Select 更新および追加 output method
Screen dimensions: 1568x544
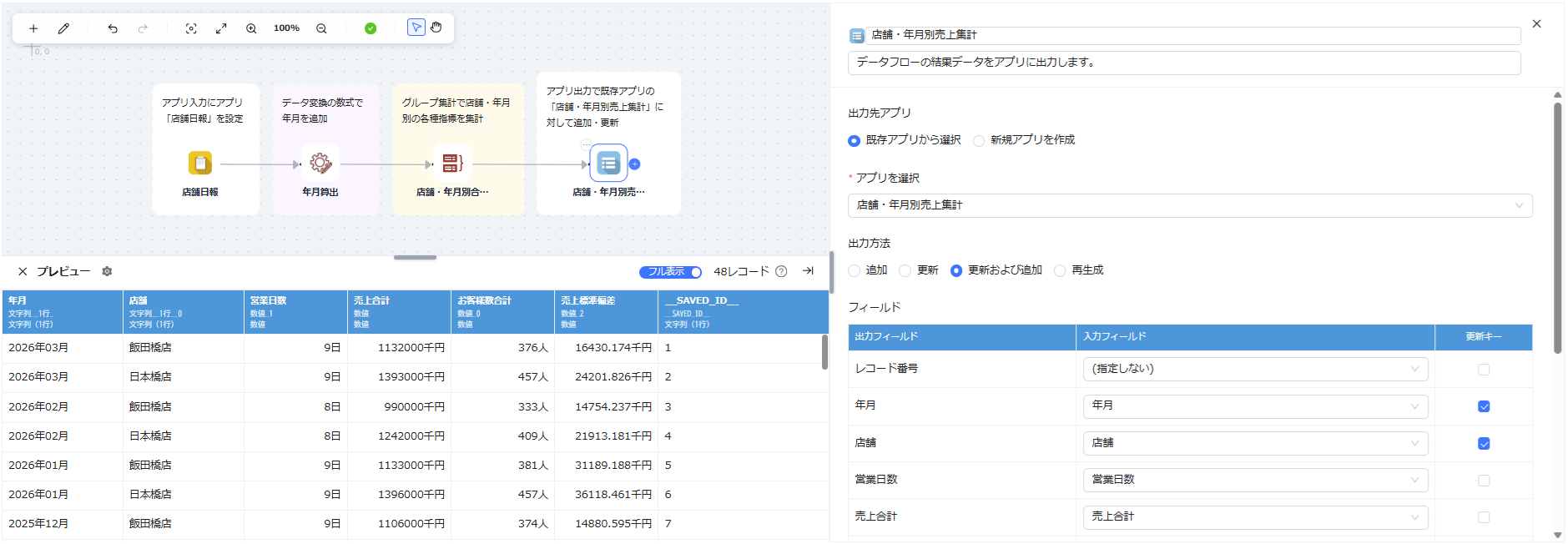coord(956,271)
